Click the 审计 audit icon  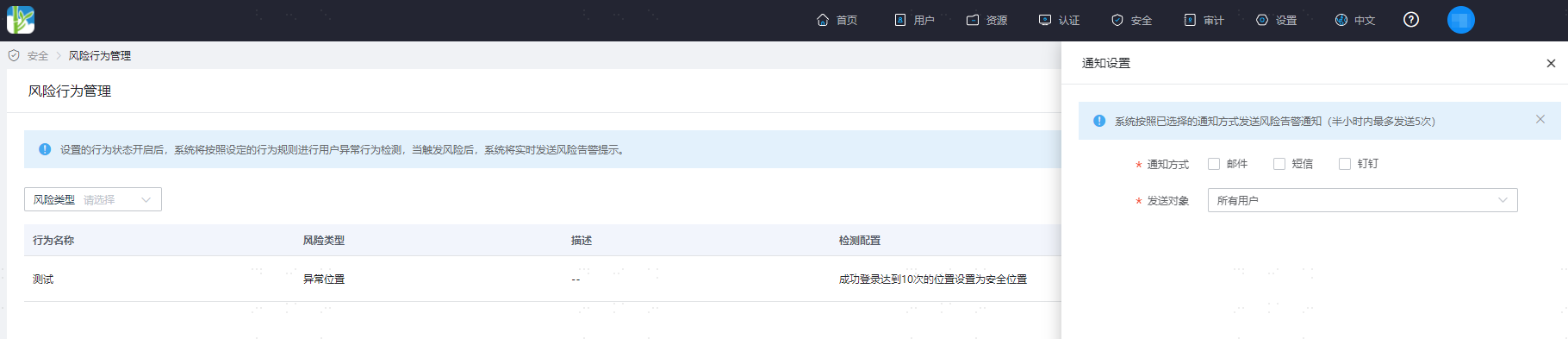(x=1190, y=20)
